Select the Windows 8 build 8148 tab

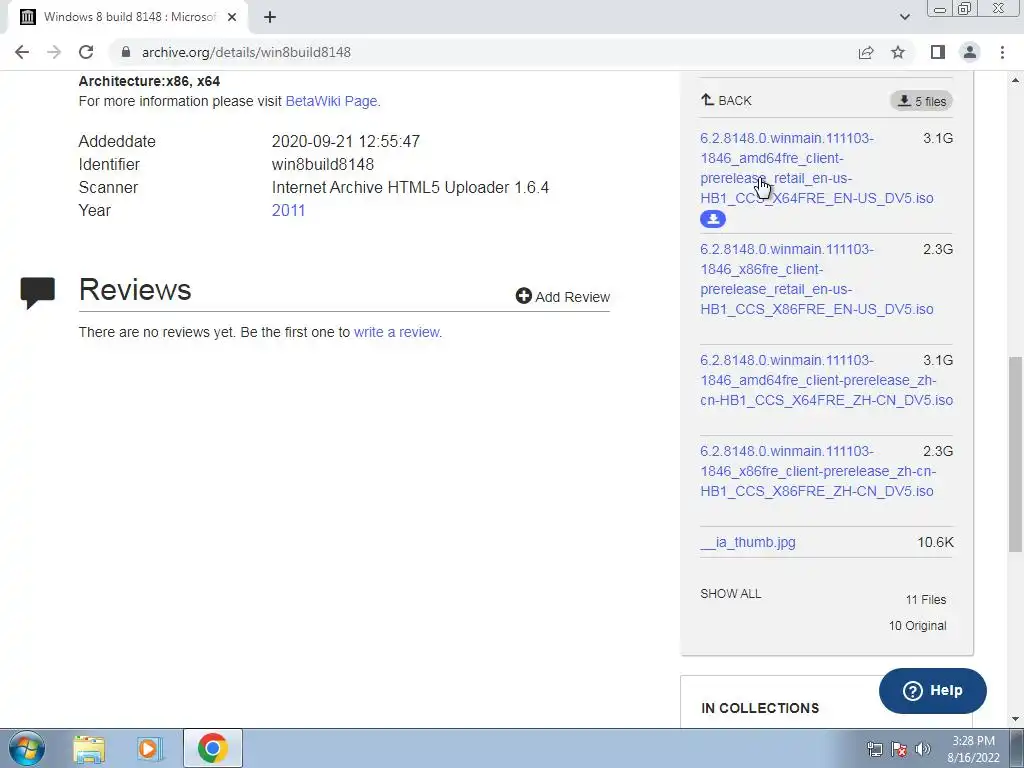coord(128,17)
